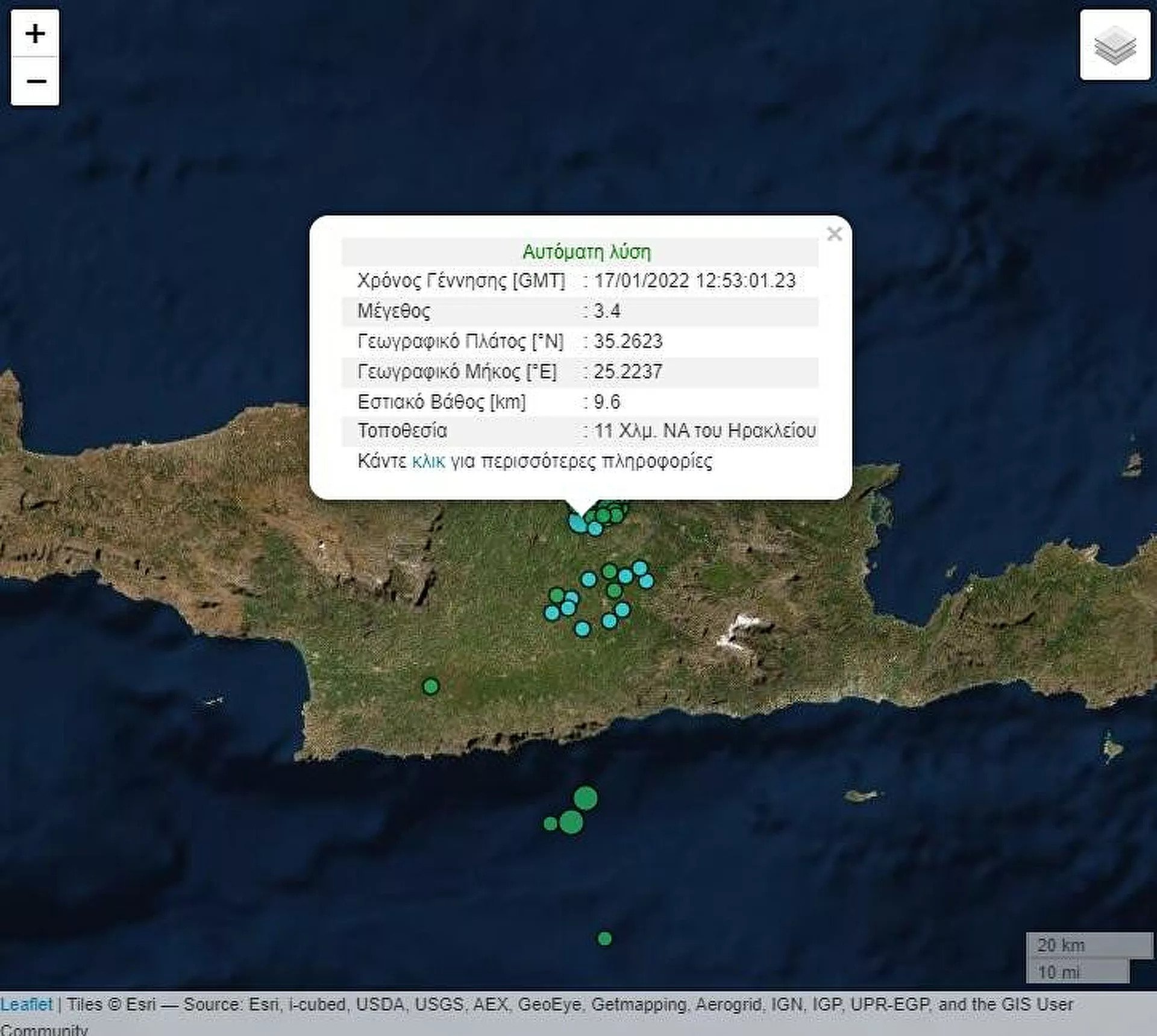Open the Leaflet attribution link
Screen dimensions: 1157x1036
26,1004
